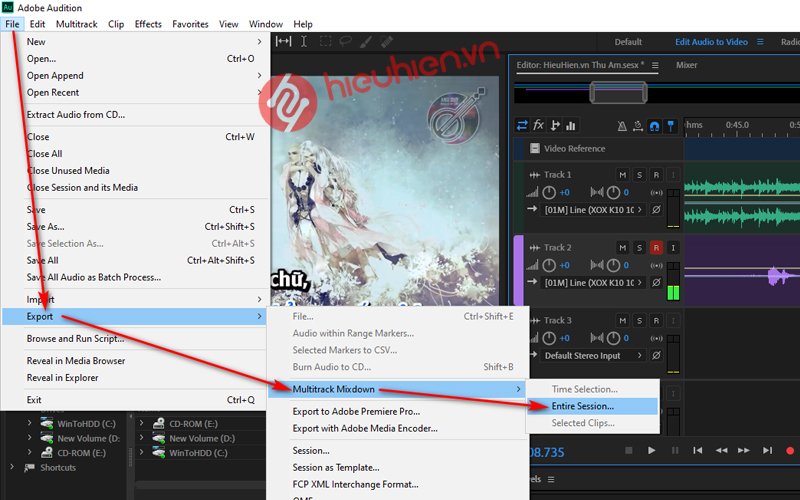Expand the WinToHDD (C:) drive in tree
Image resolution: width=800 pixels, height=500 pixels.
(x=30, y=423)
